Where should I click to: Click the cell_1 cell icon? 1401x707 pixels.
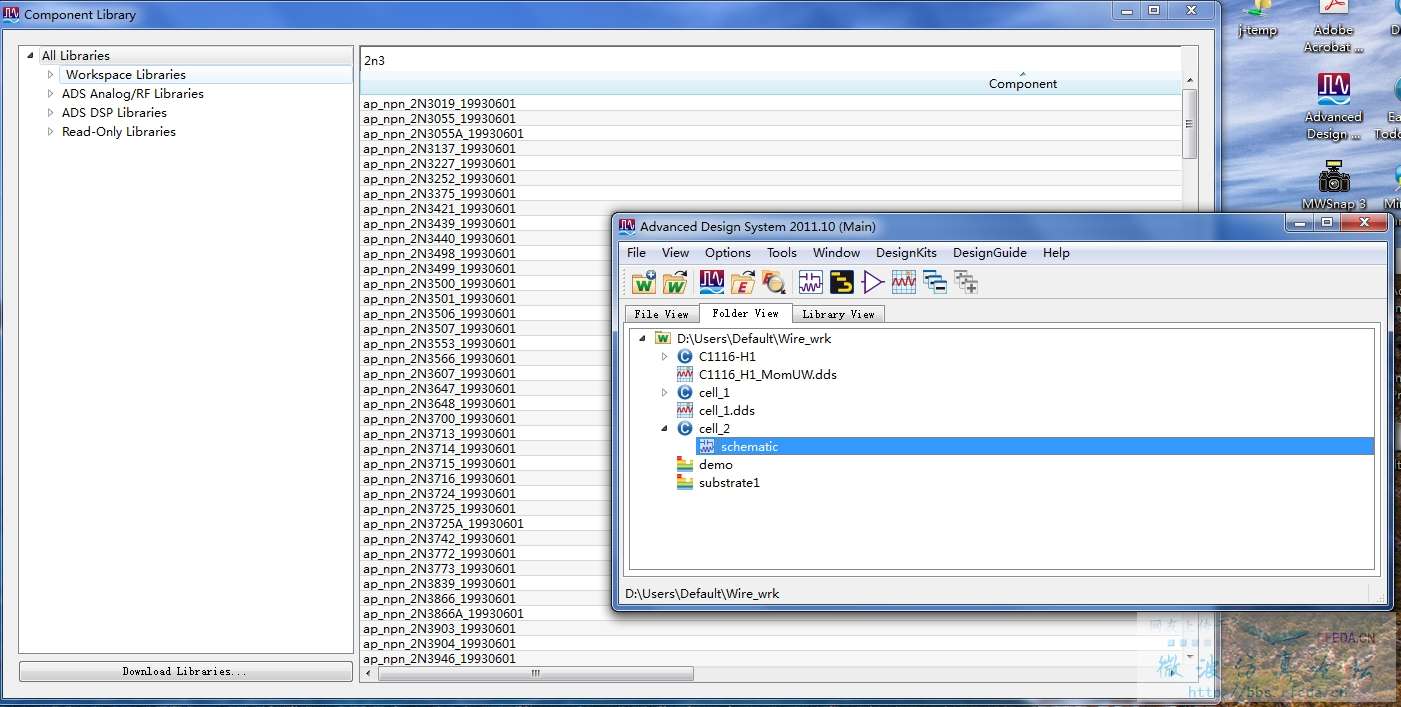coord(685,393)
